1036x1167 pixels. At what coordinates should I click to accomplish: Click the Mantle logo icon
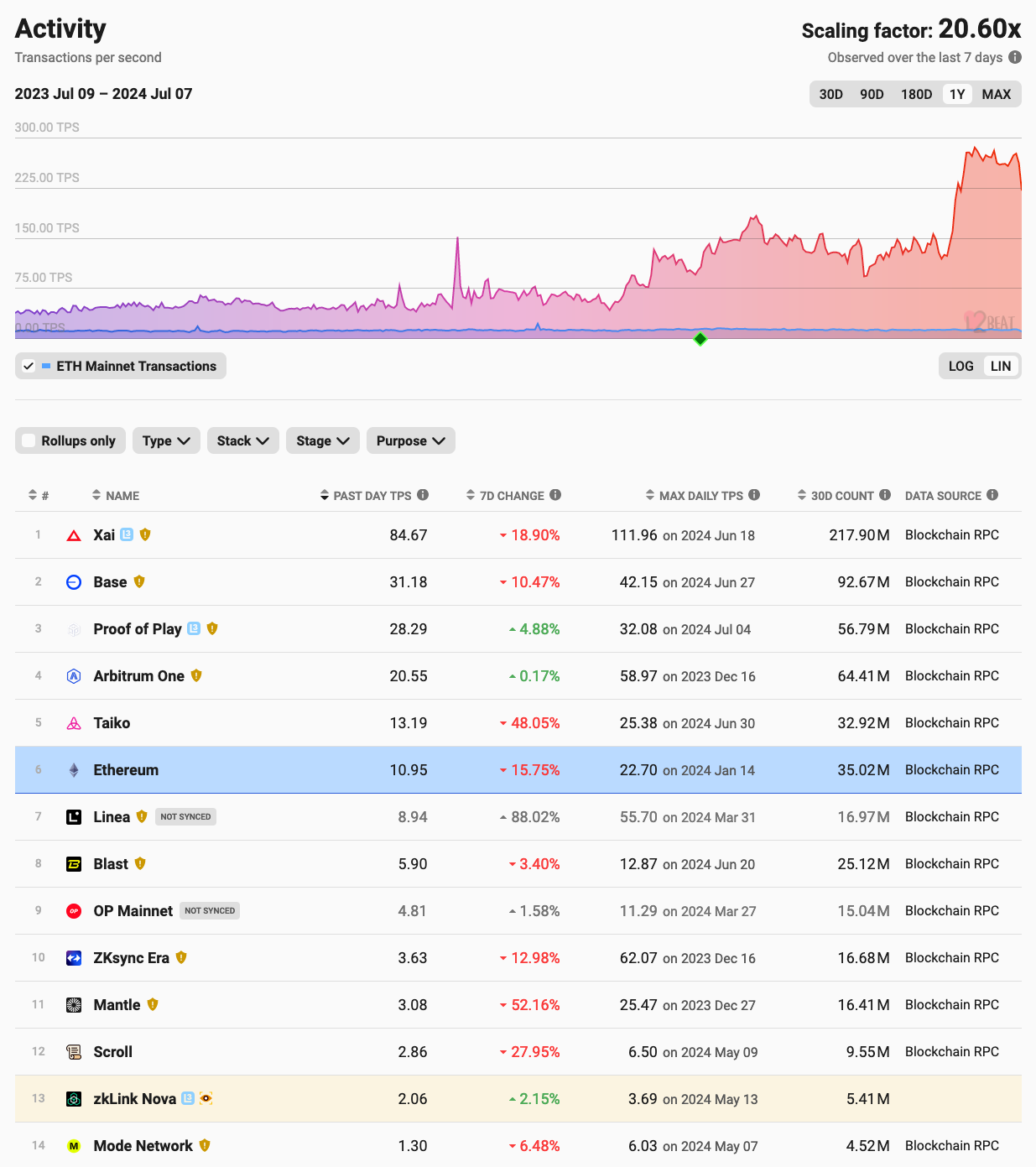tap(74, 1005)
